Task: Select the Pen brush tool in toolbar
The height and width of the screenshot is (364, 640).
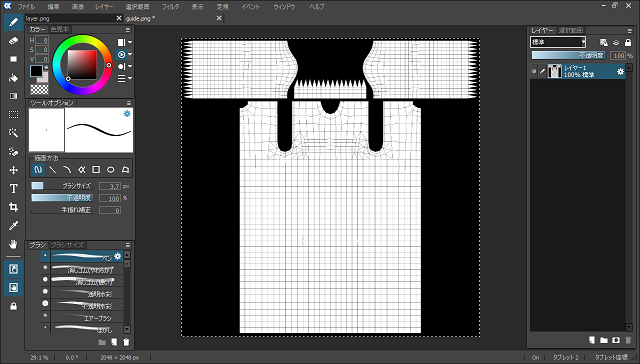Action: (x=13, y=22)
